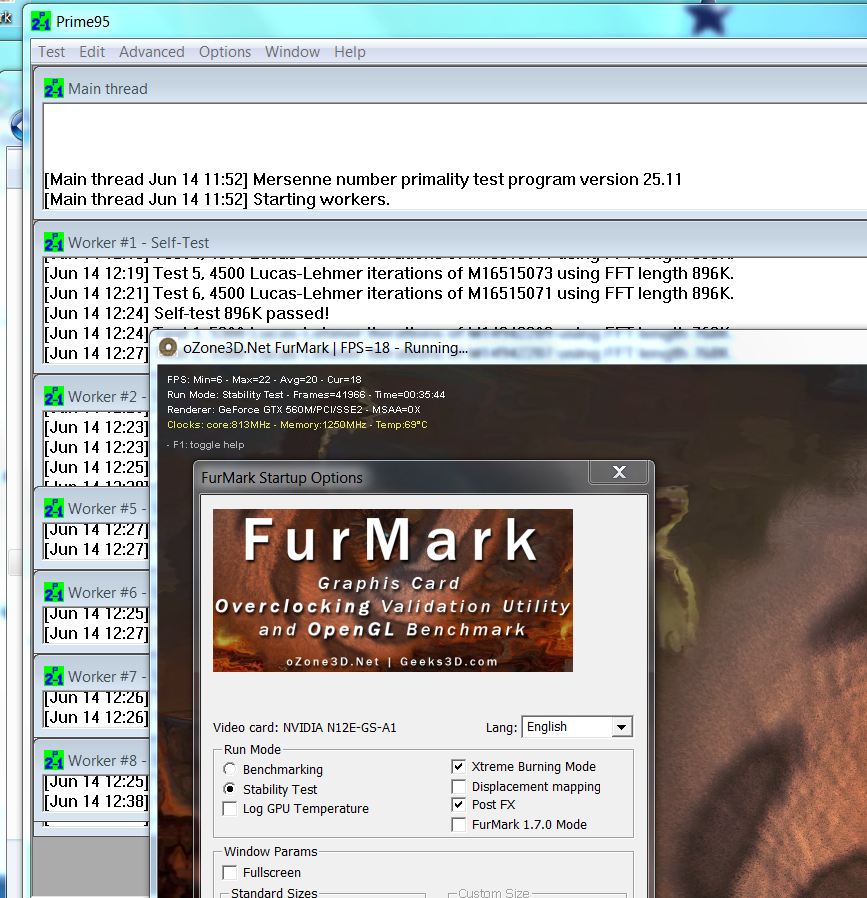Click the Worker #2 window icon
867x898 pixels.
click(54, 396)
